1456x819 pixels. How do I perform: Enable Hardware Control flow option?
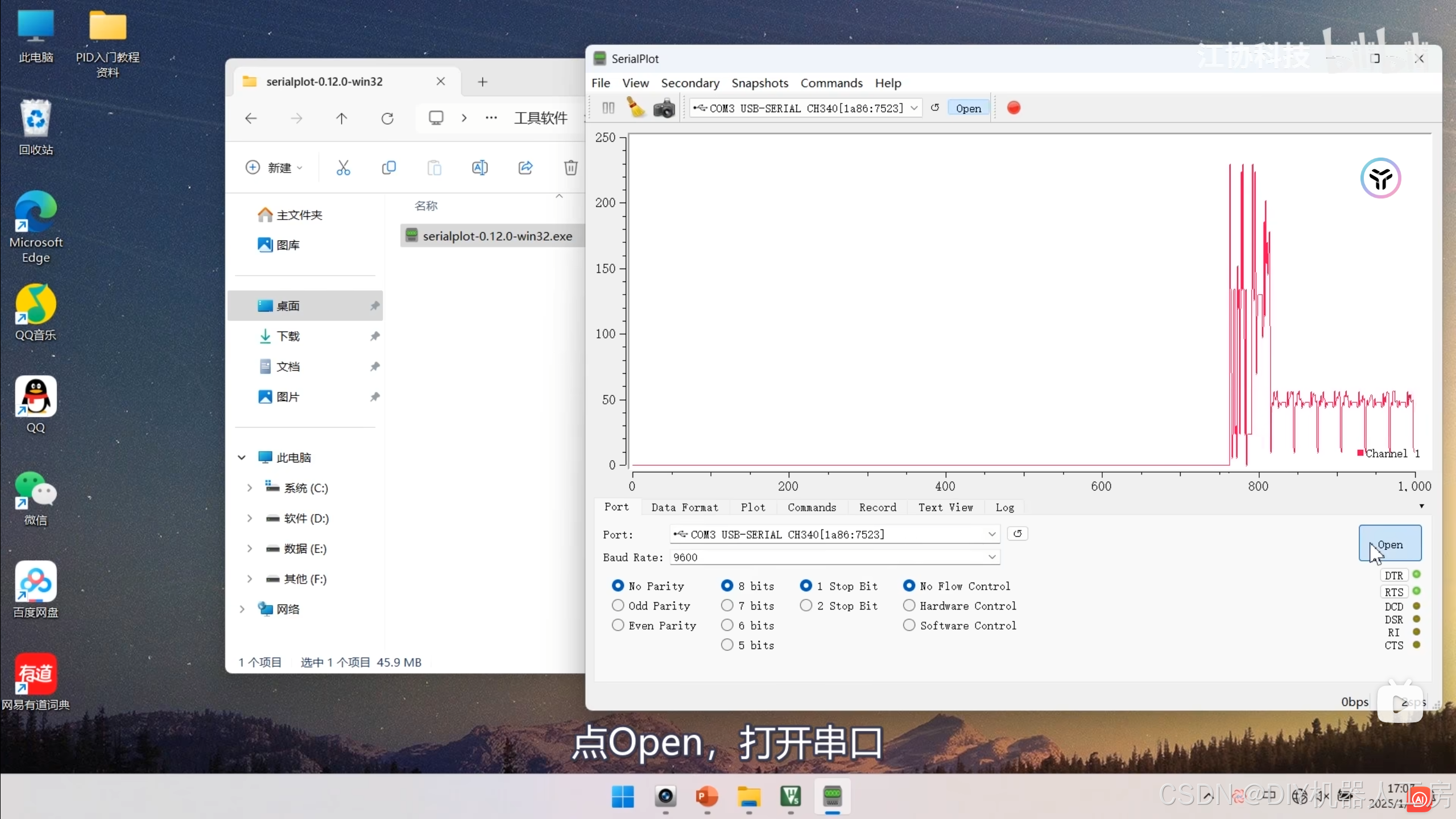point(909,606)
